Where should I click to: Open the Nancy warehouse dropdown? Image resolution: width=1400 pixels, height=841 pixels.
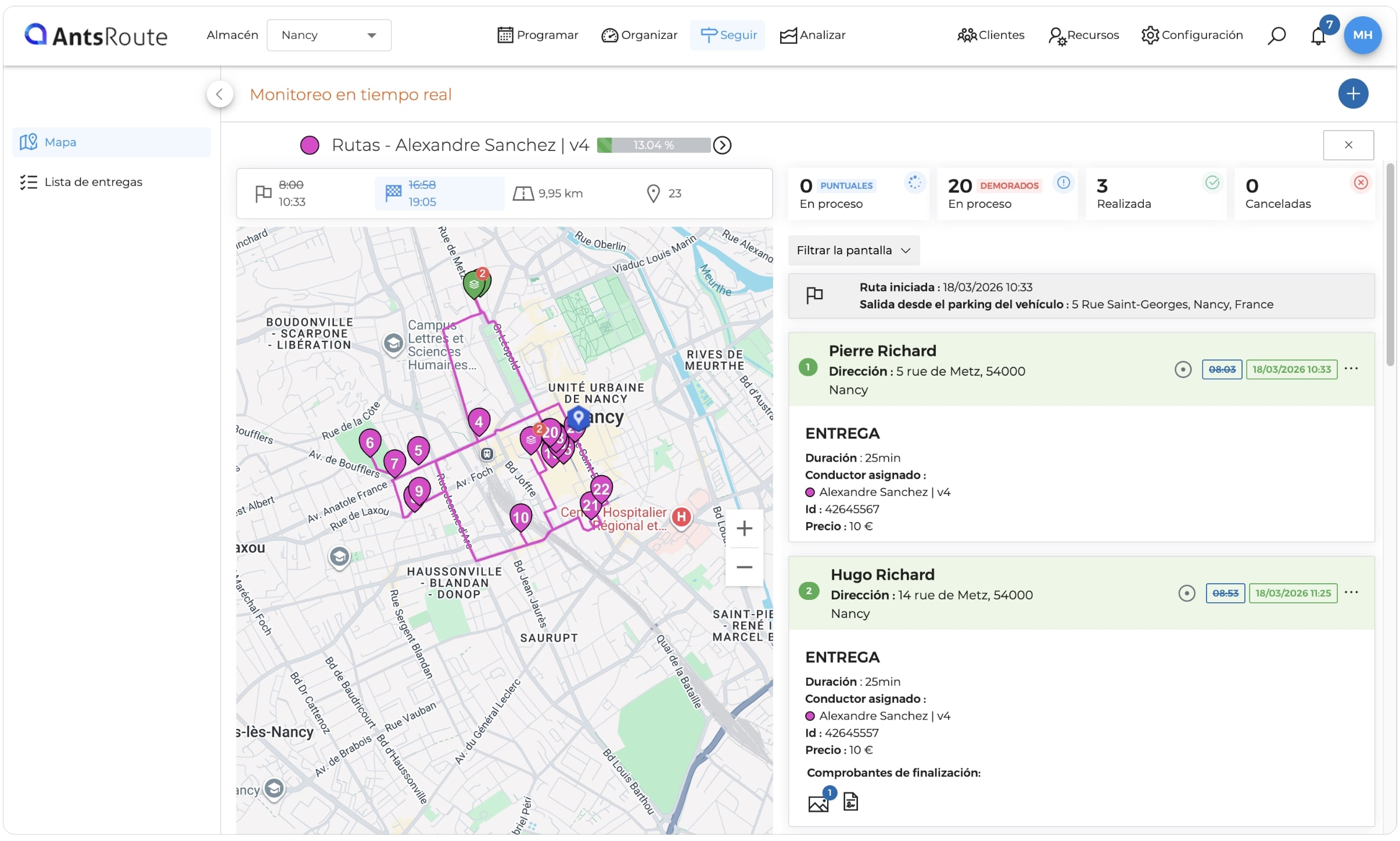(329, 35)
